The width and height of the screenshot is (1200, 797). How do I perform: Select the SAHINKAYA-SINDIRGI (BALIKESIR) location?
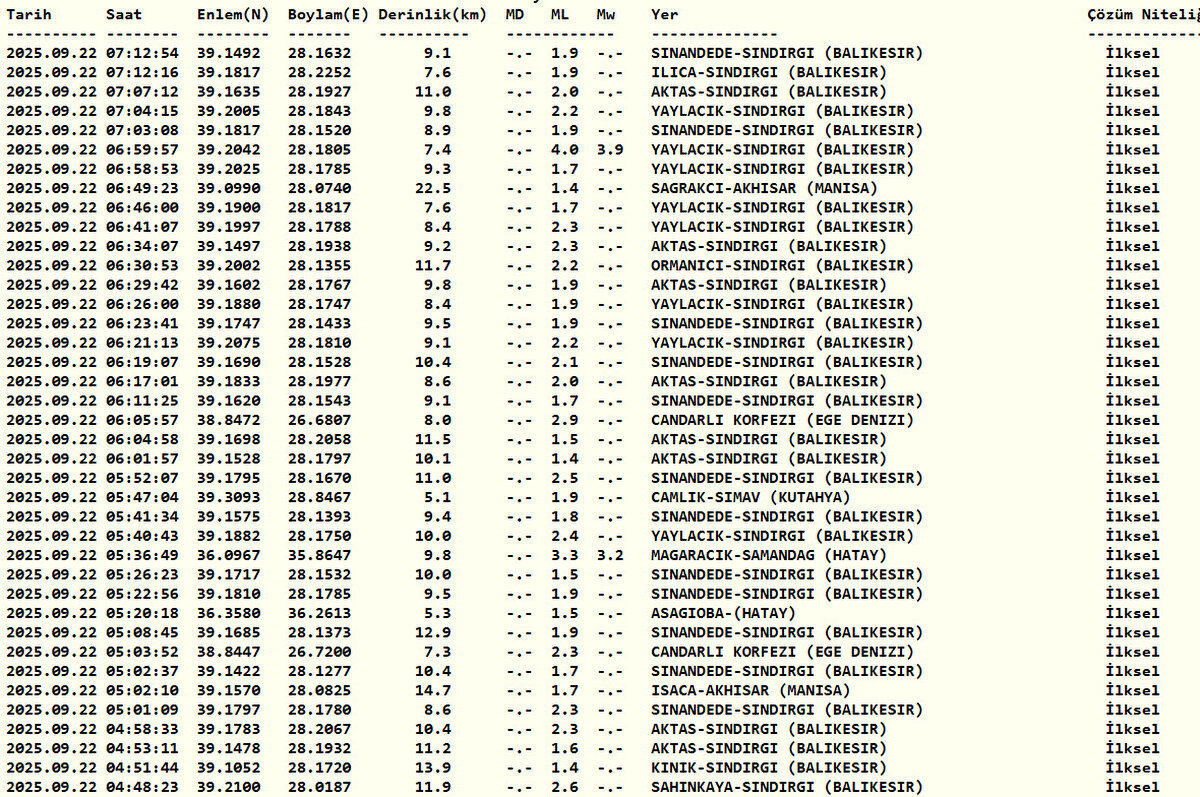point(786,787)
